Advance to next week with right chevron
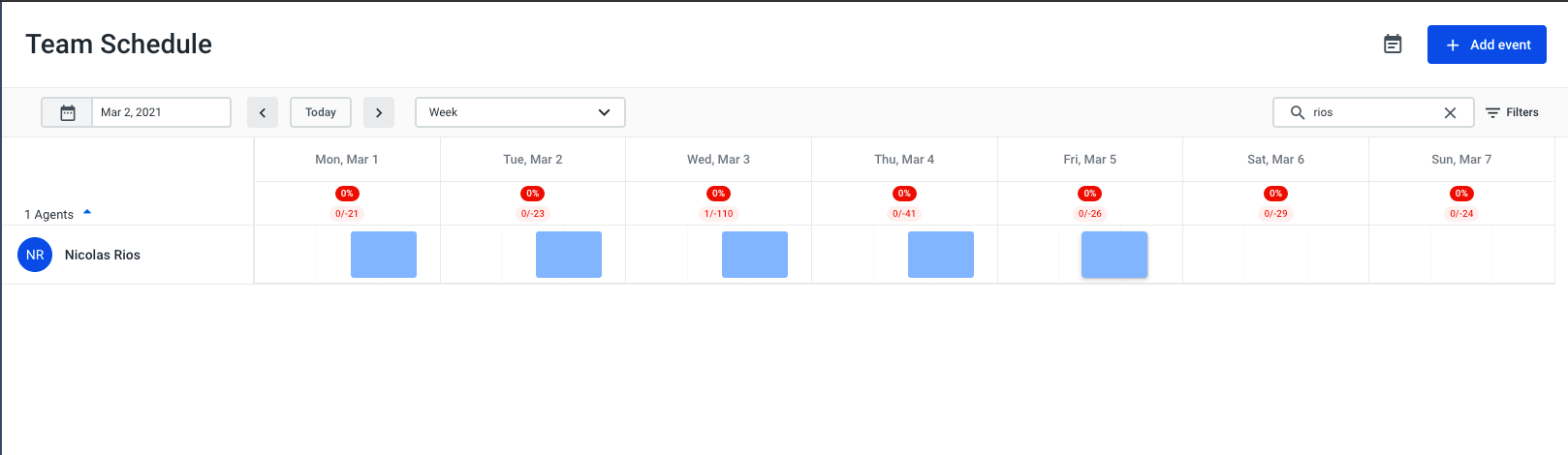 [379, 112]
